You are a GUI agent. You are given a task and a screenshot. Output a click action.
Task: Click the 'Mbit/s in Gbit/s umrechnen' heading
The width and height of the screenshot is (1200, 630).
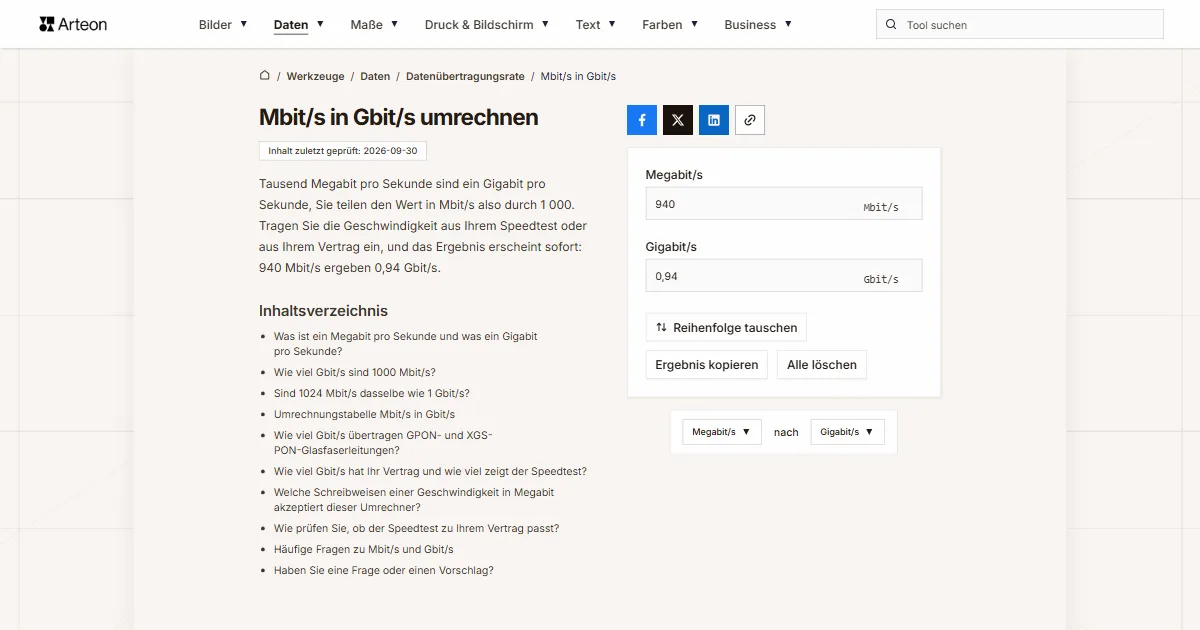tap(399, 117)
